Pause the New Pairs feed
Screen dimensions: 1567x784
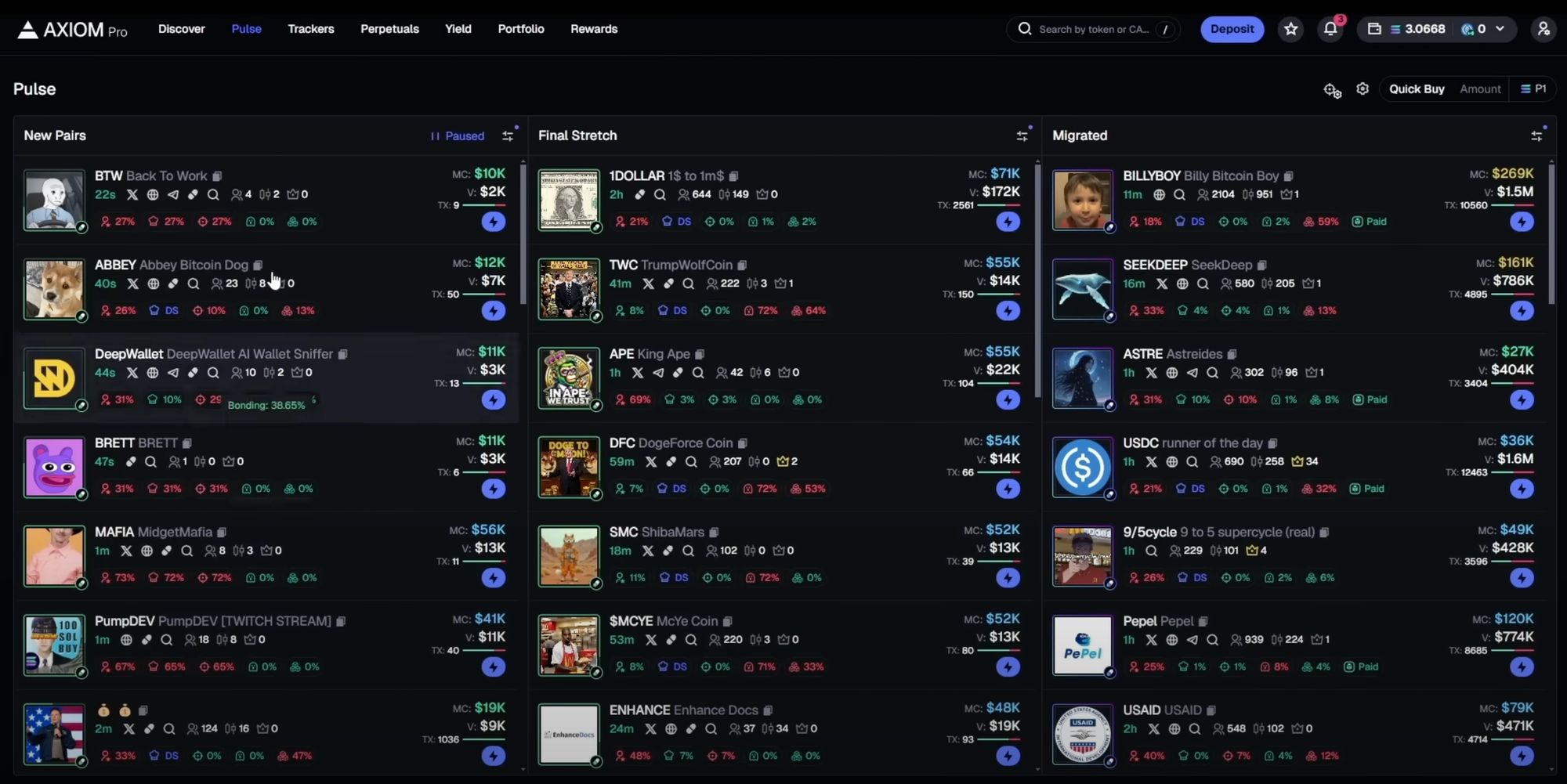pyautogui.click(x=457, y=135)
